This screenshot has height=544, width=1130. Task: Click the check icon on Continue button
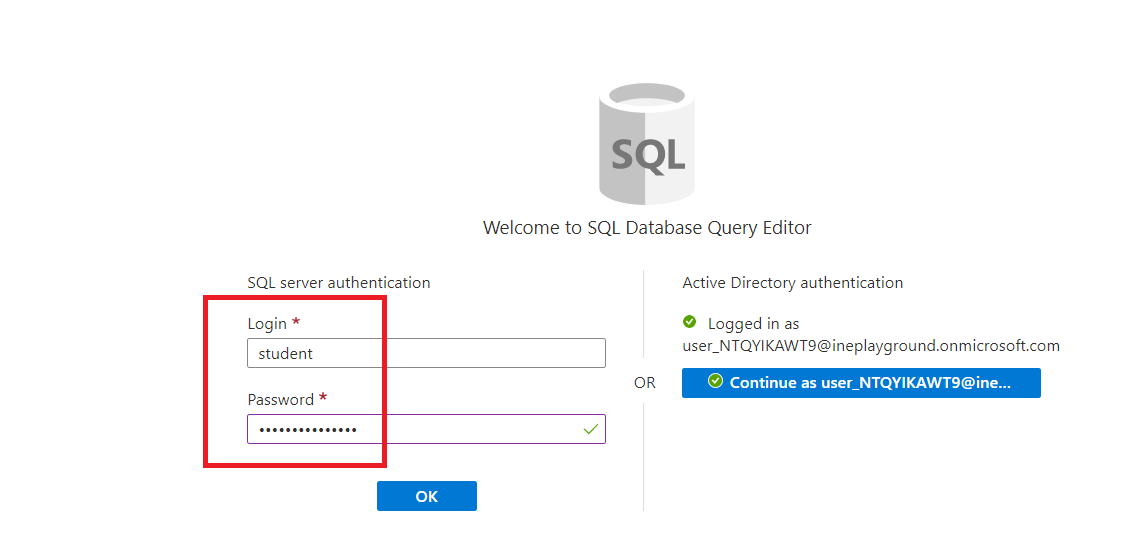(x=714, y=382)
